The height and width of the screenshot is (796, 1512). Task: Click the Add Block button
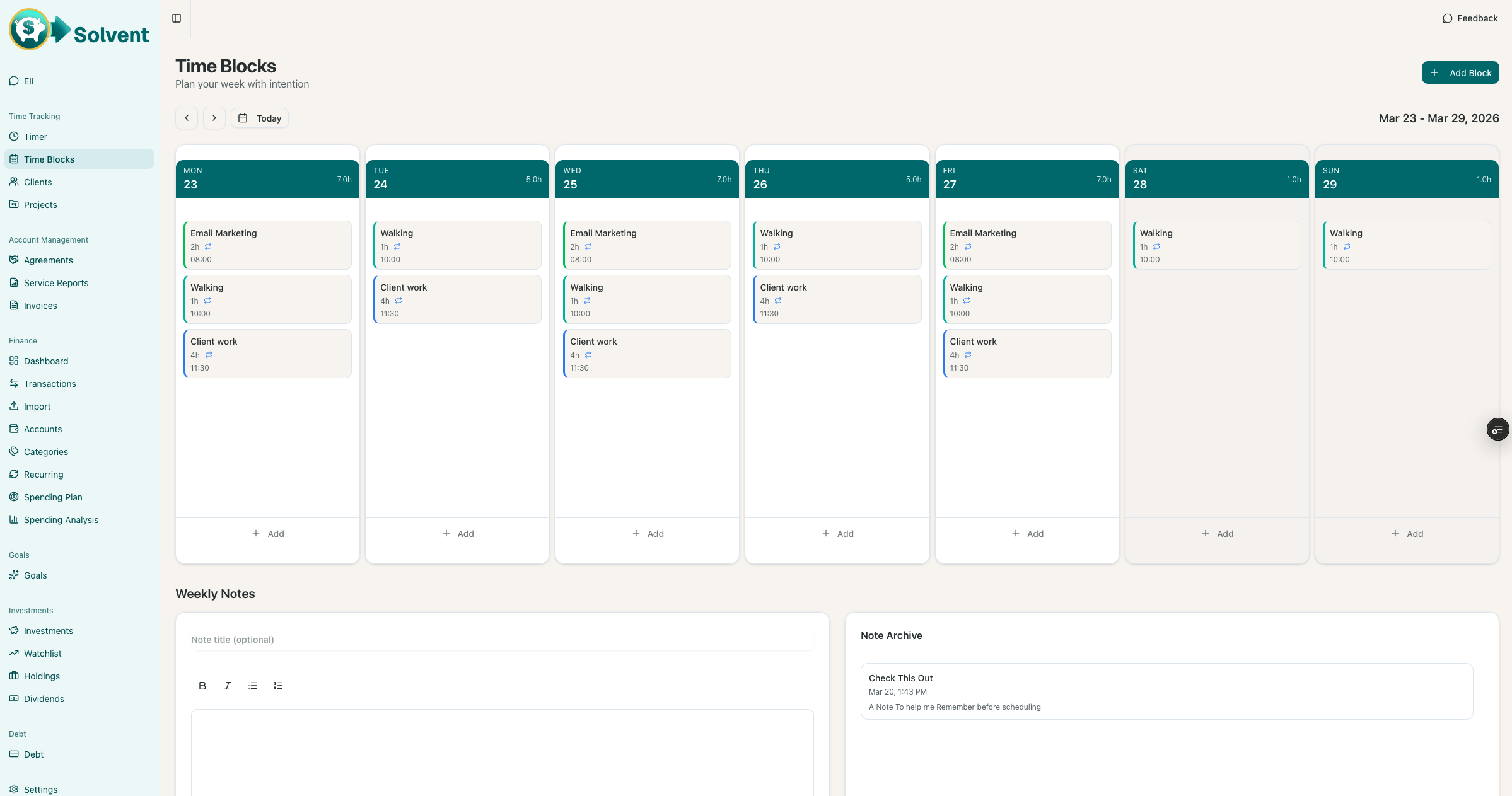click(x=1460, y=72)
